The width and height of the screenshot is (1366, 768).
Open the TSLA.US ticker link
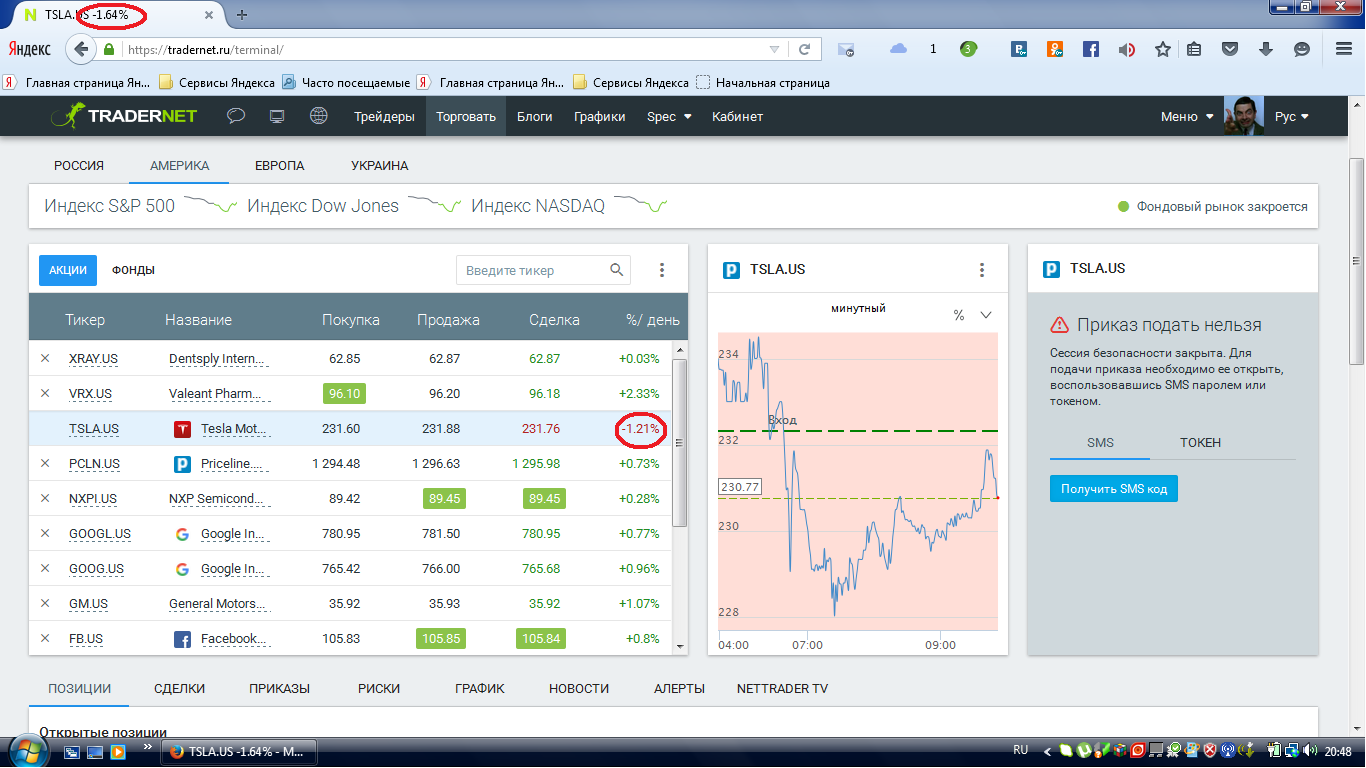pos(94,428)
